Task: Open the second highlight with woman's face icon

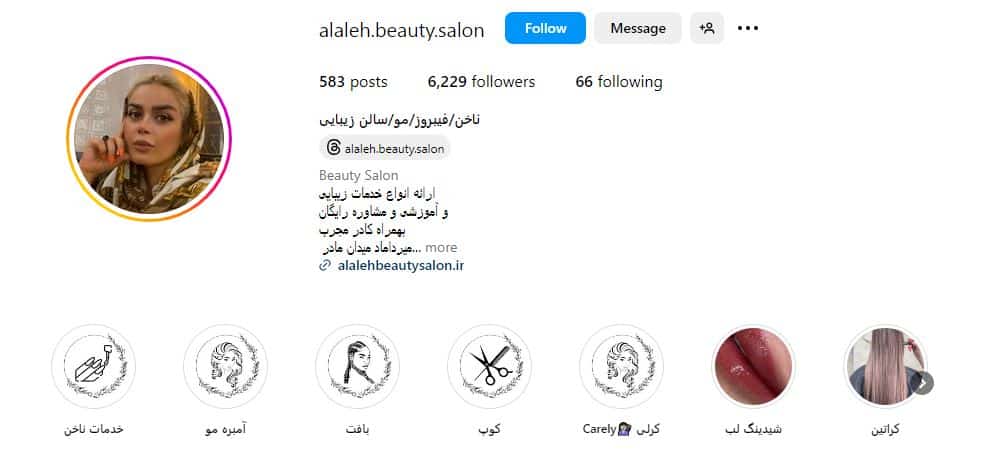Action: [225, 366]
